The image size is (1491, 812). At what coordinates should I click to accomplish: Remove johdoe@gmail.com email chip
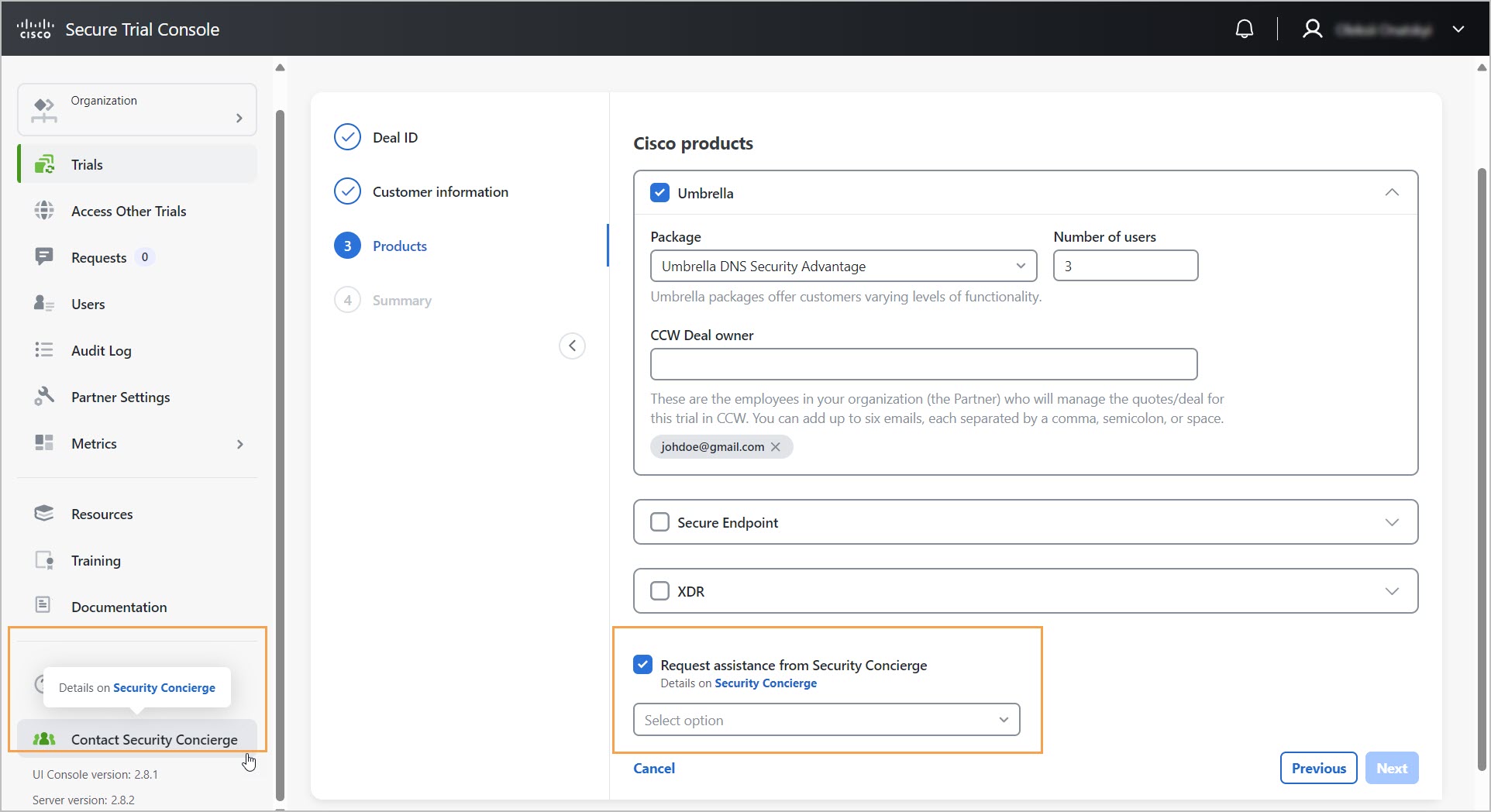point(775,446)
